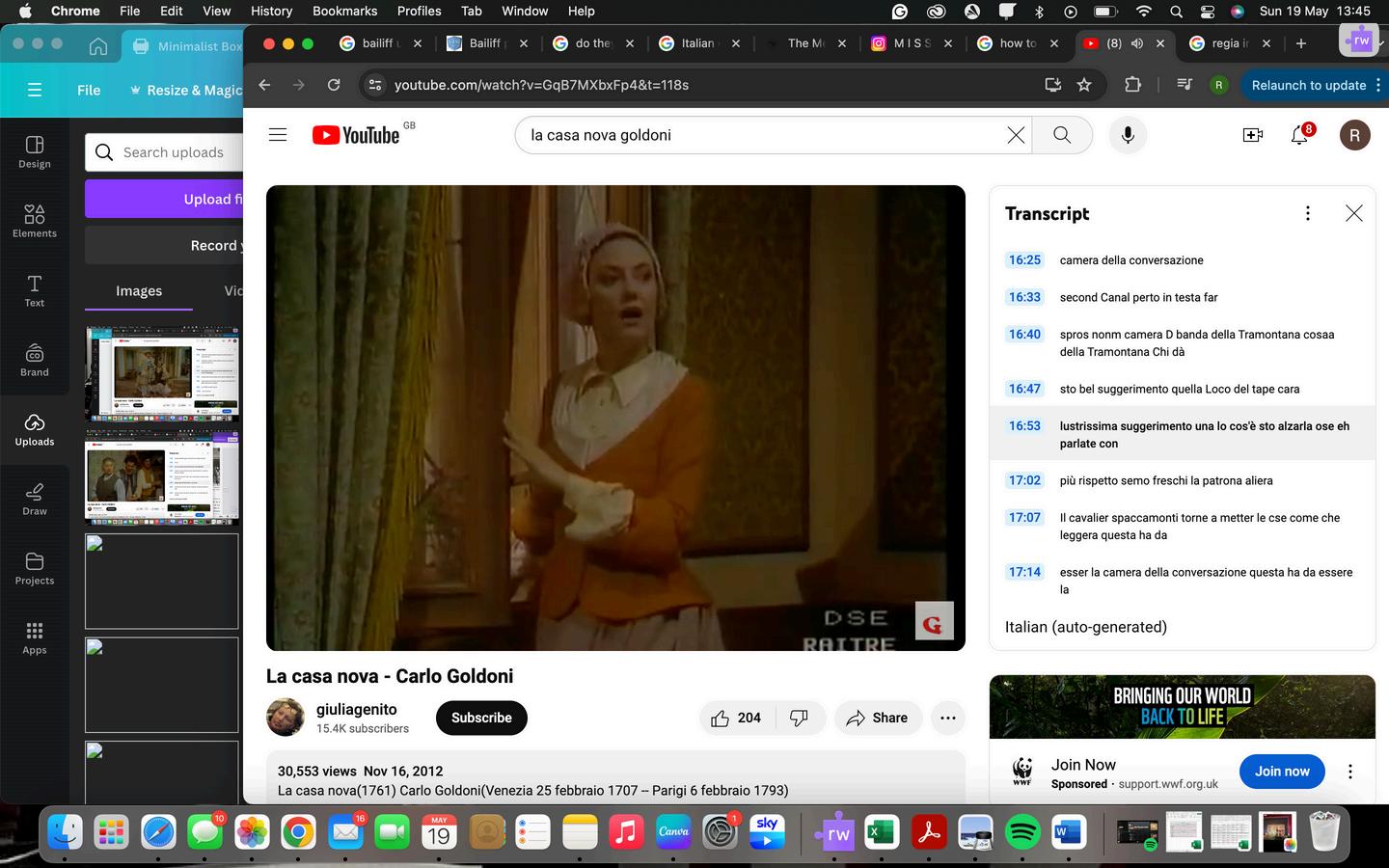This screenshot has height=868, width=1389.
Task: Dislike the video
Action: coord(799,718)
